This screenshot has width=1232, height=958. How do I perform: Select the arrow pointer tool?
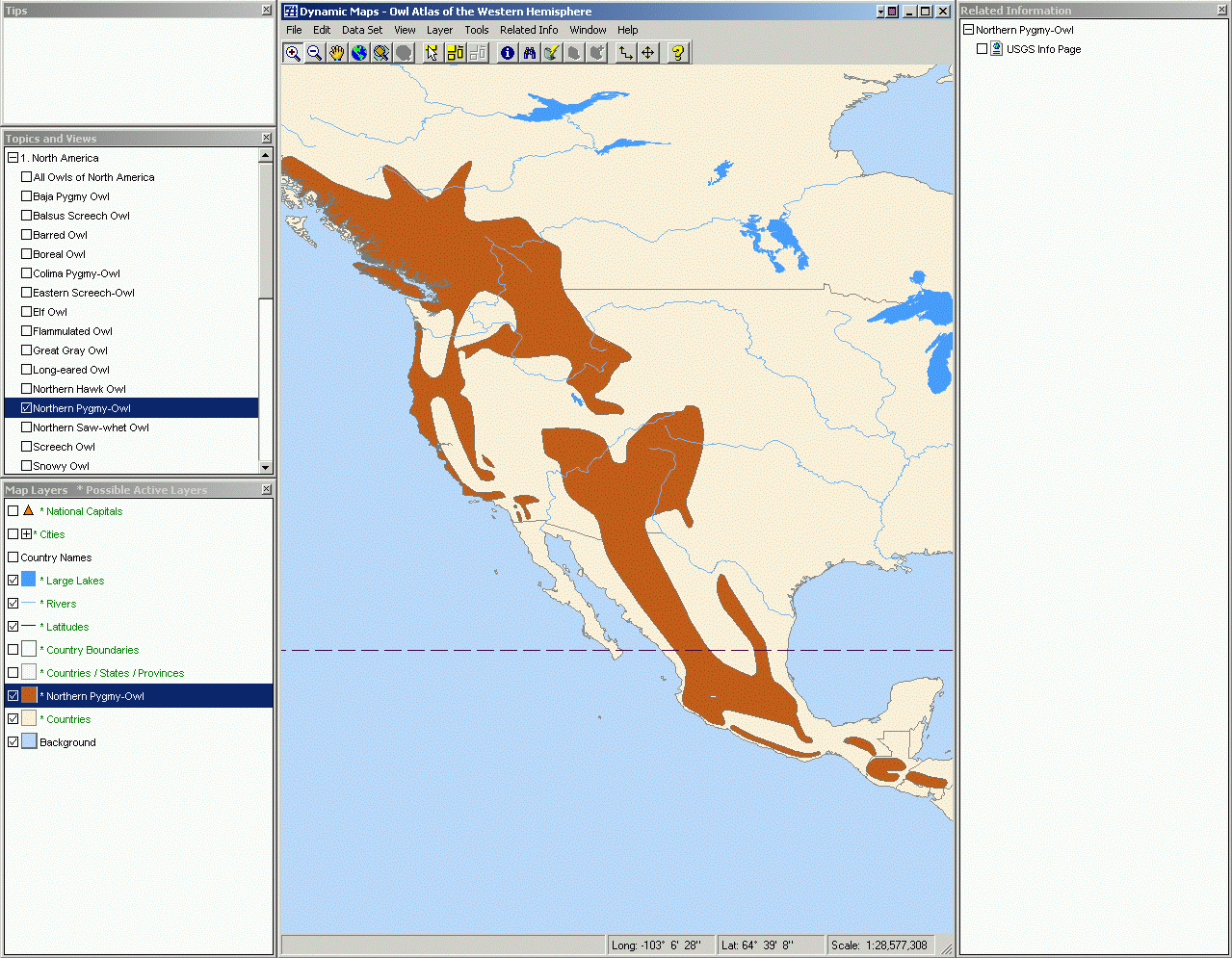[x=432, y=53]
